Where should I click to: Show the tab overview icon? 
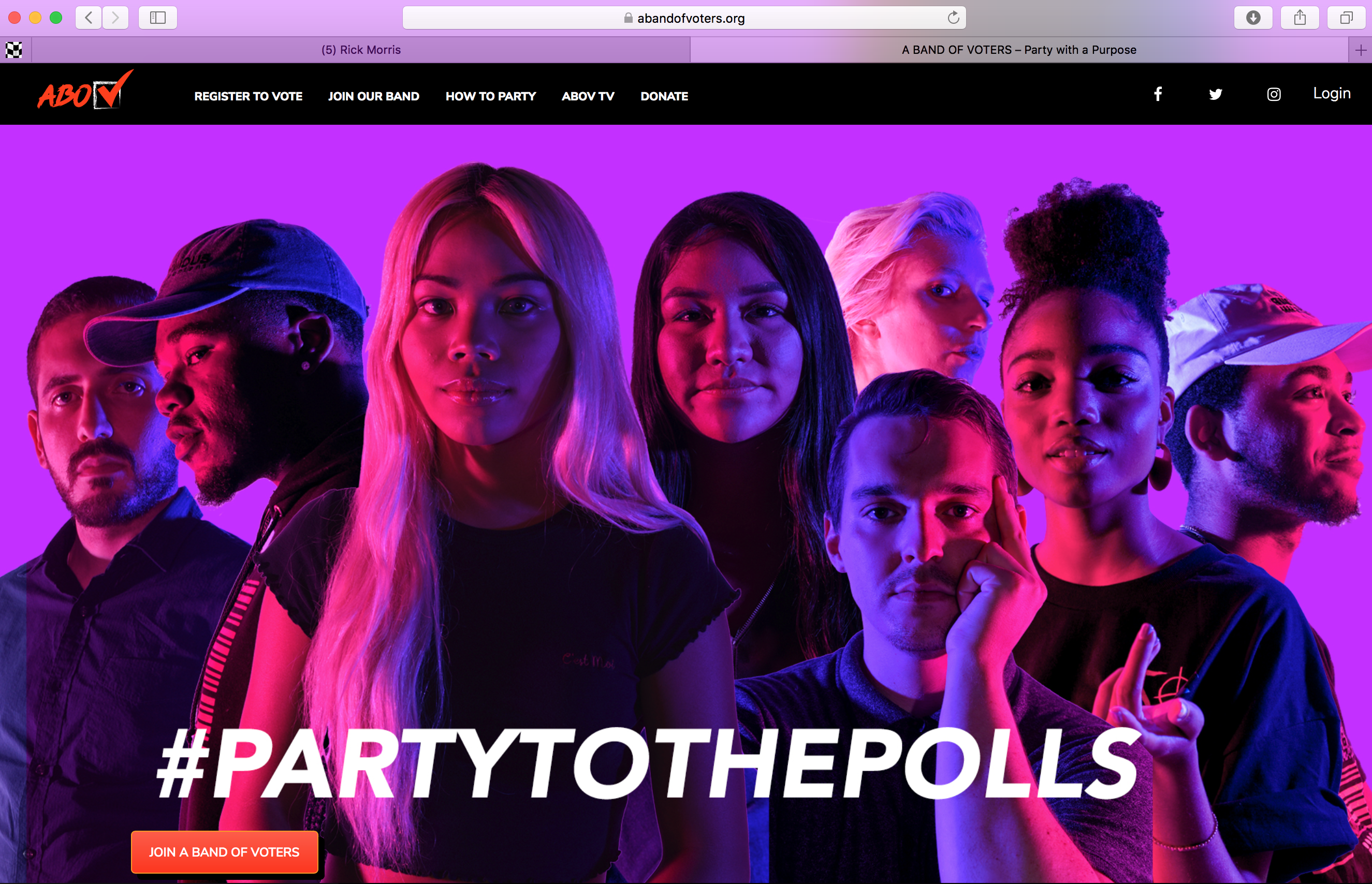click(1346, 18)
